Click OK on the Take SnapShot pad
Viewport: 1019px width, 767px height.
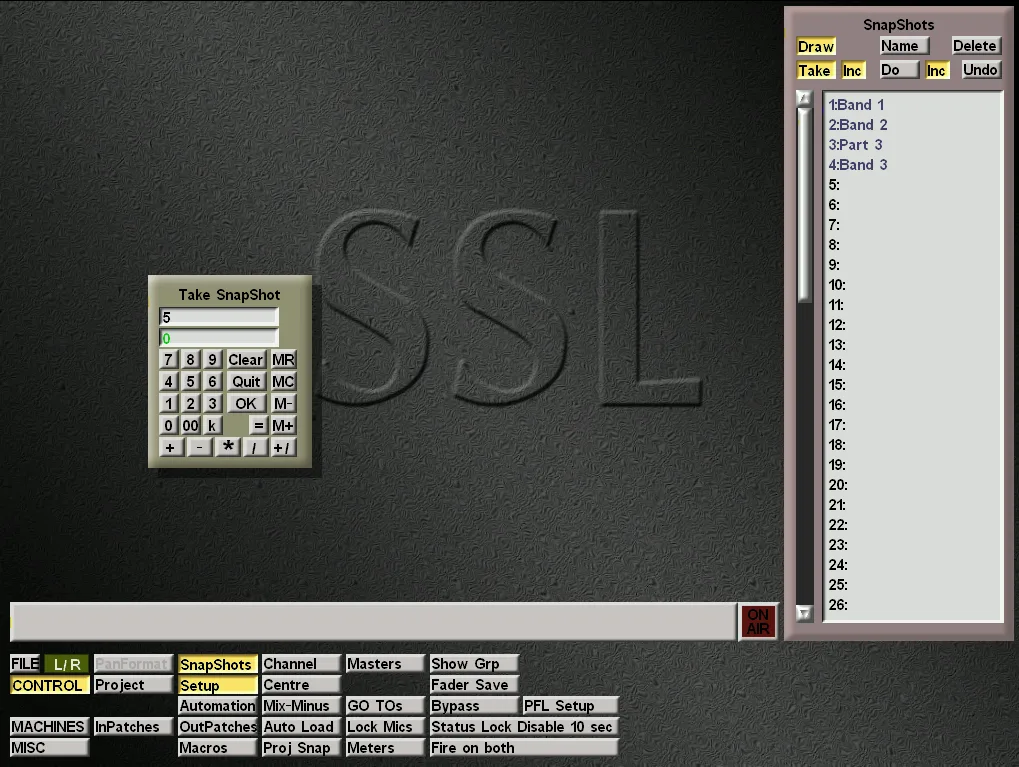[246, 404]
